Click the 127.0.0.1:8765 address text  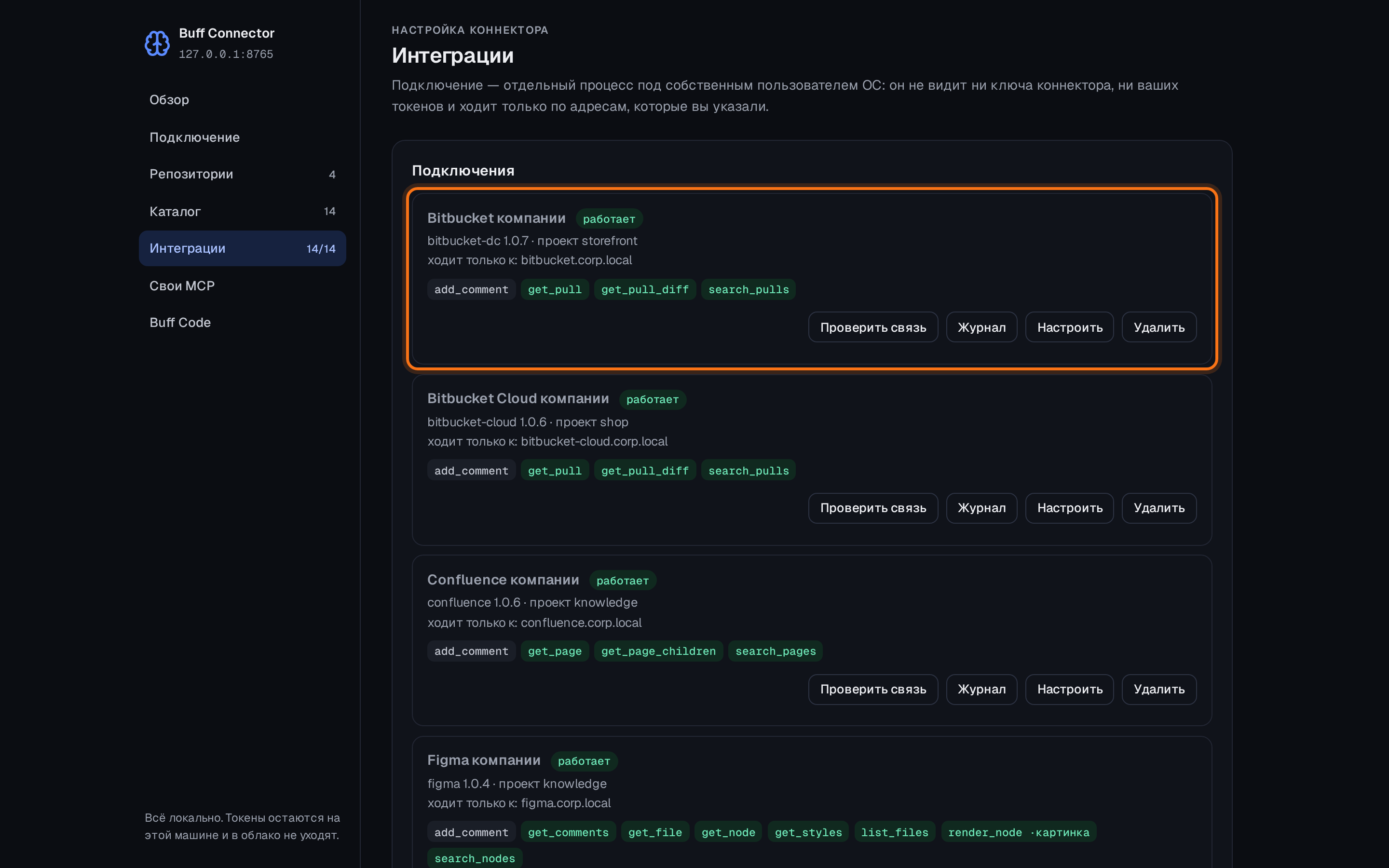226,54
